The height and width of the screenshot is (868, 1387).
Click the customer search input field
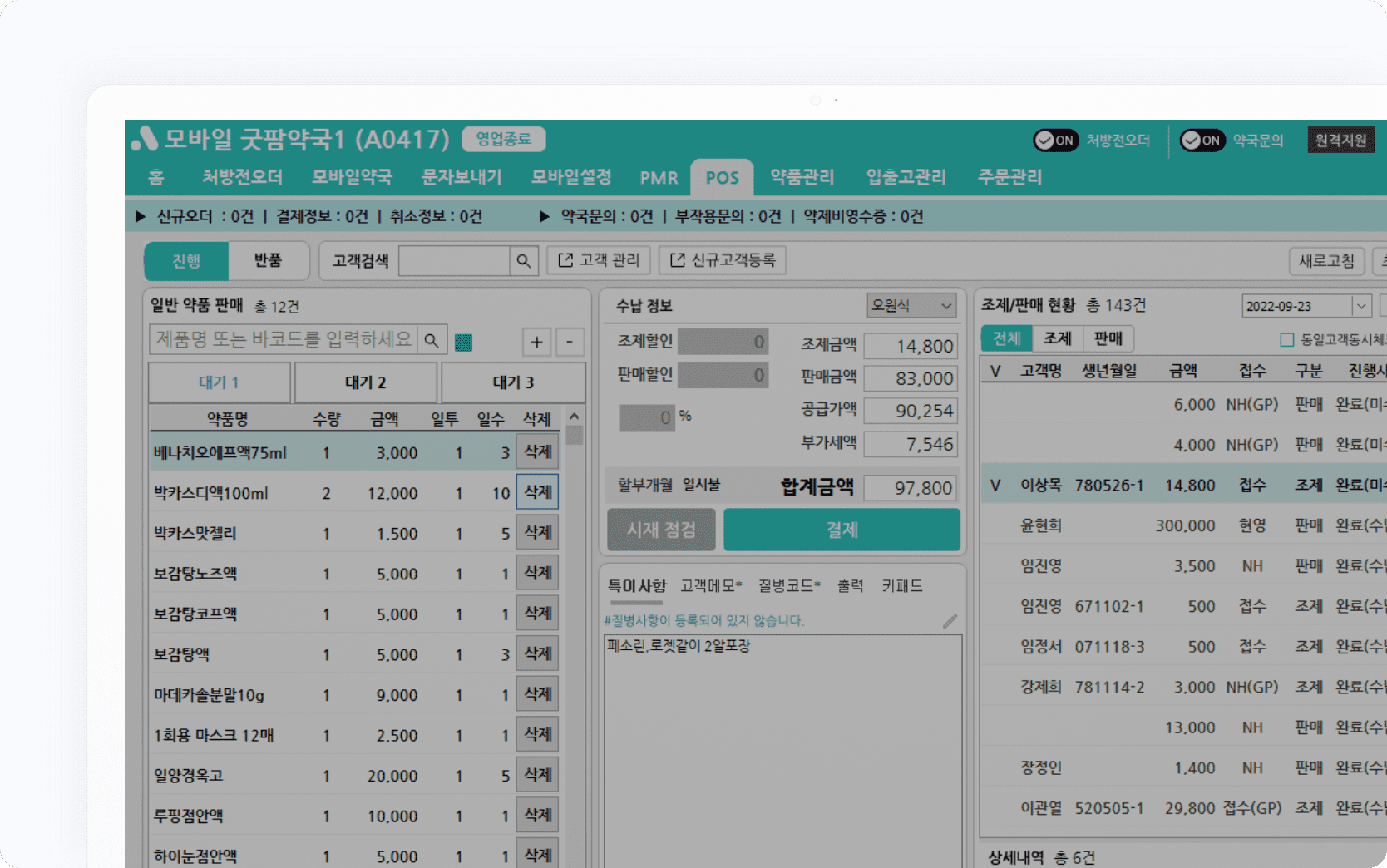click(x=454, y=261)
